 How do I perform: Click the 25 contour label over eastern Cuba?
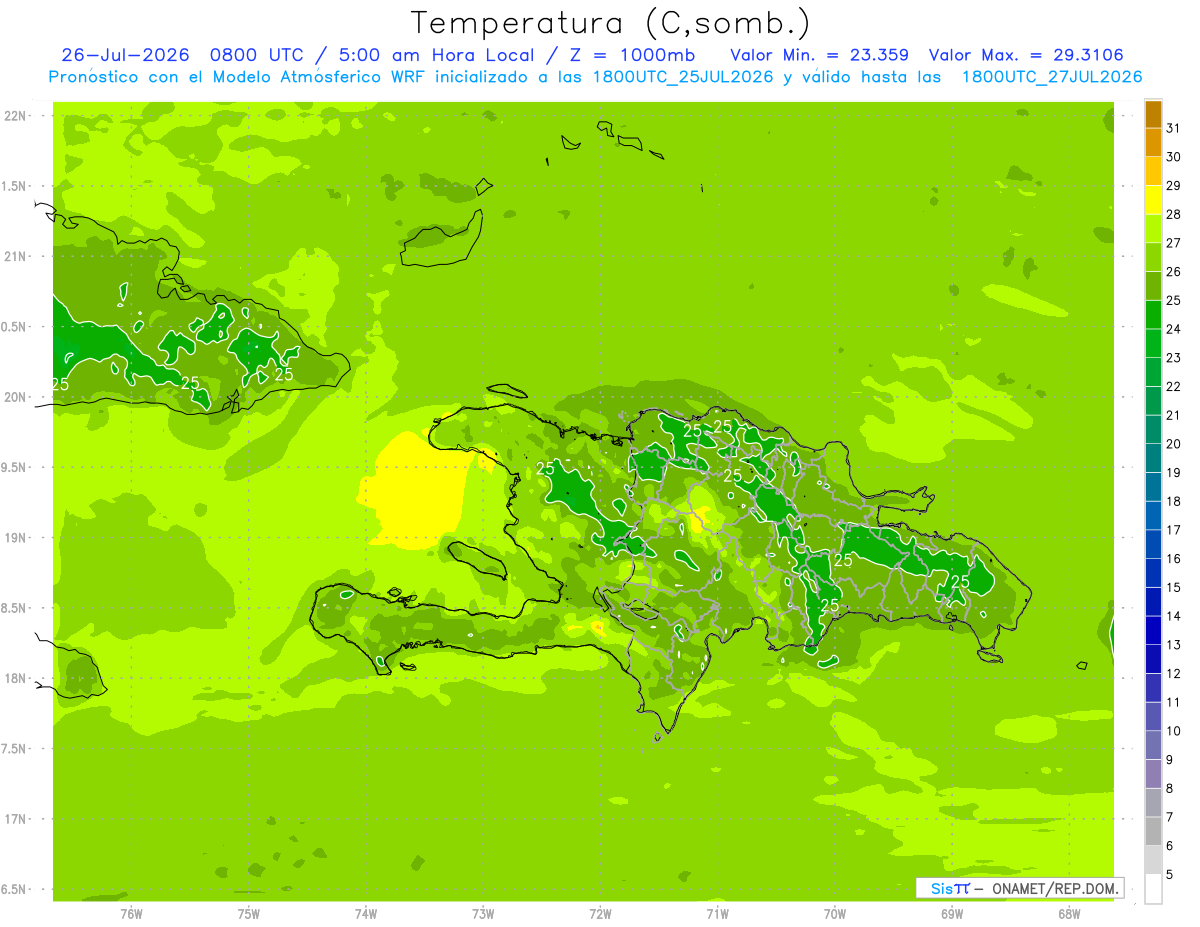tap(284, 374)
